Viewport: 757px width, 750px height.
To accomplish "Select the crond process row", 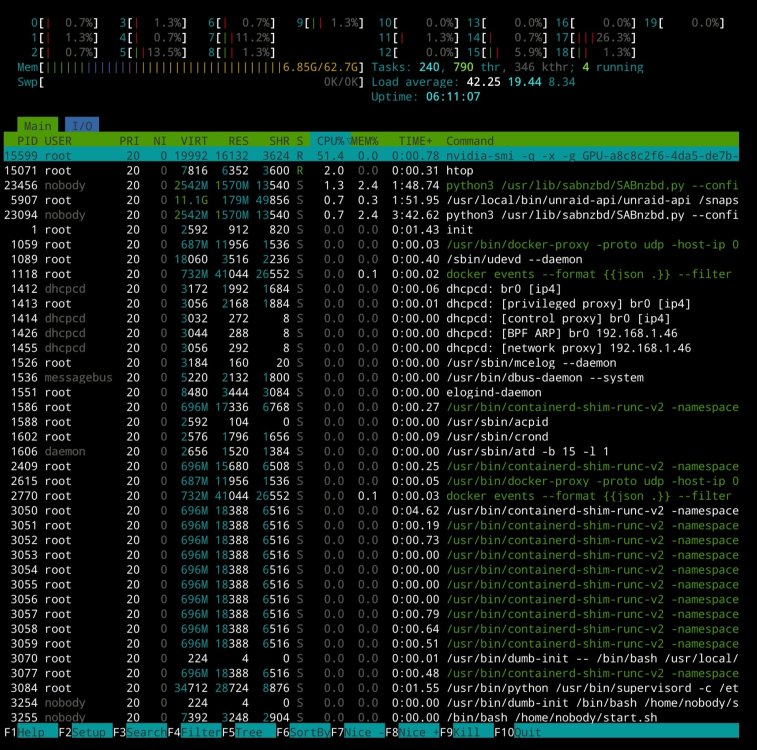I will pyautogui.click(x=371, y=437).
